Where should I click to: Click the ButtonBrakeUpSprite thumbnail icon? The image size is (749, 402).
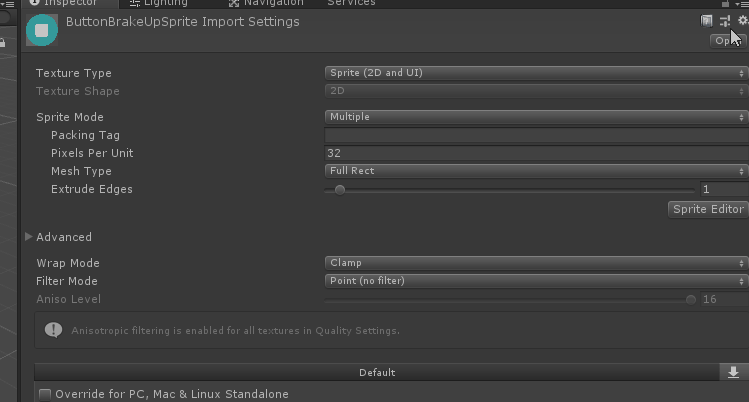click(x=42, y=30)
